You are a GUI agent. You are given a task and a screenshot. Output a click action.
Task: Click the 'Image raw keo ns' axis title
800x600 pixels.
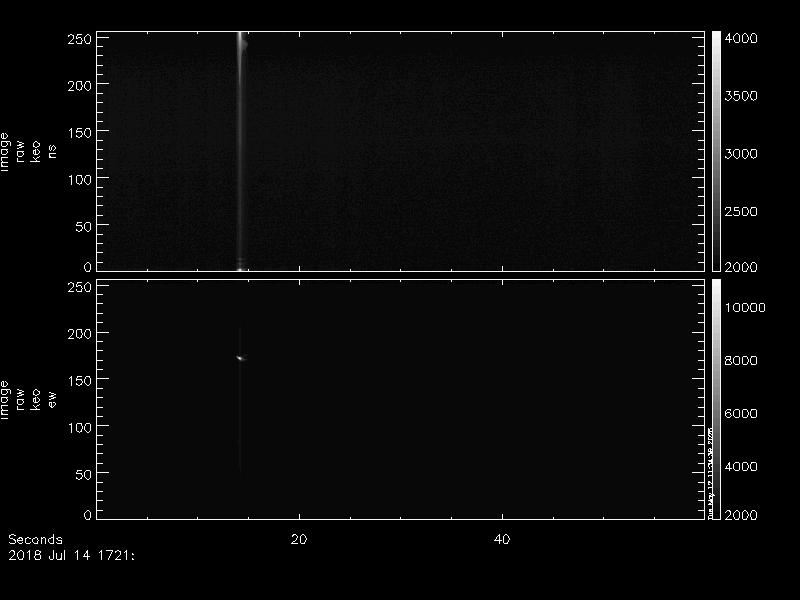tap(28, 152)
